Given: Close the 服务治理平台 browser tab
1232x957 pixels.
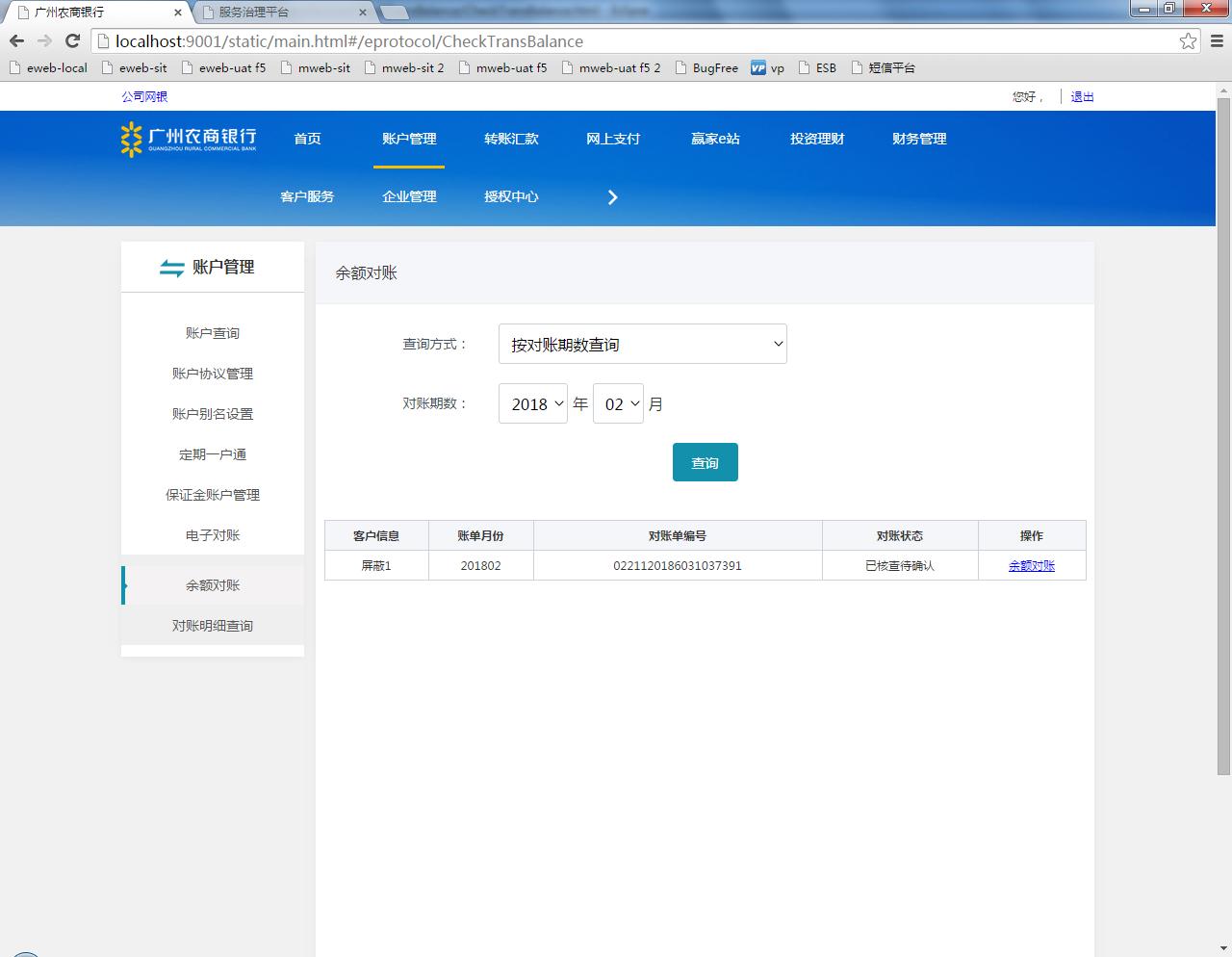Looking at the screenshot, I should [x=363, y=13].
